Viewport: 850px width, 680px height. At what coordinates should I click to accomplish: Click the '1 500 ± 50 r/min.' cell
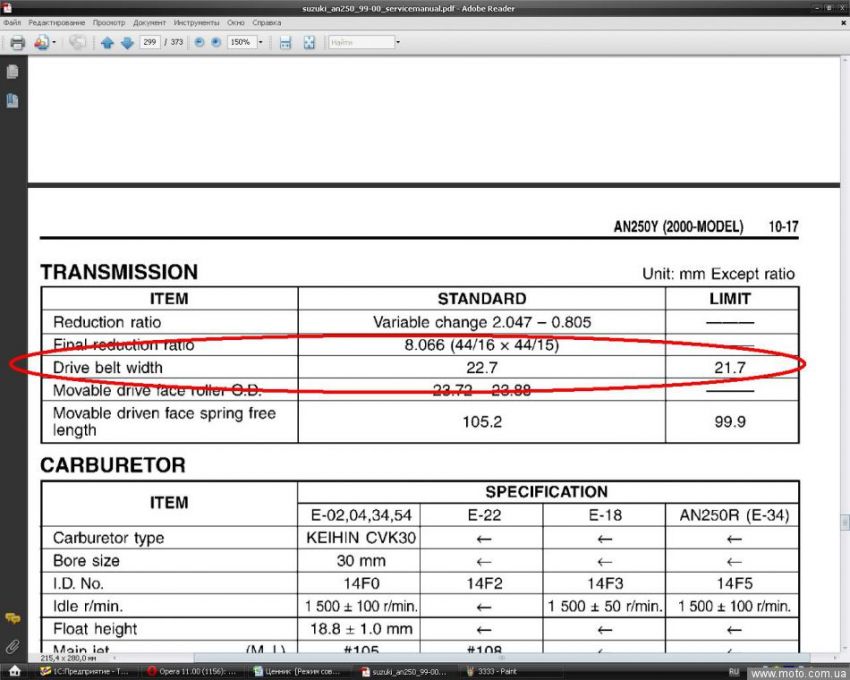point(604,606)
